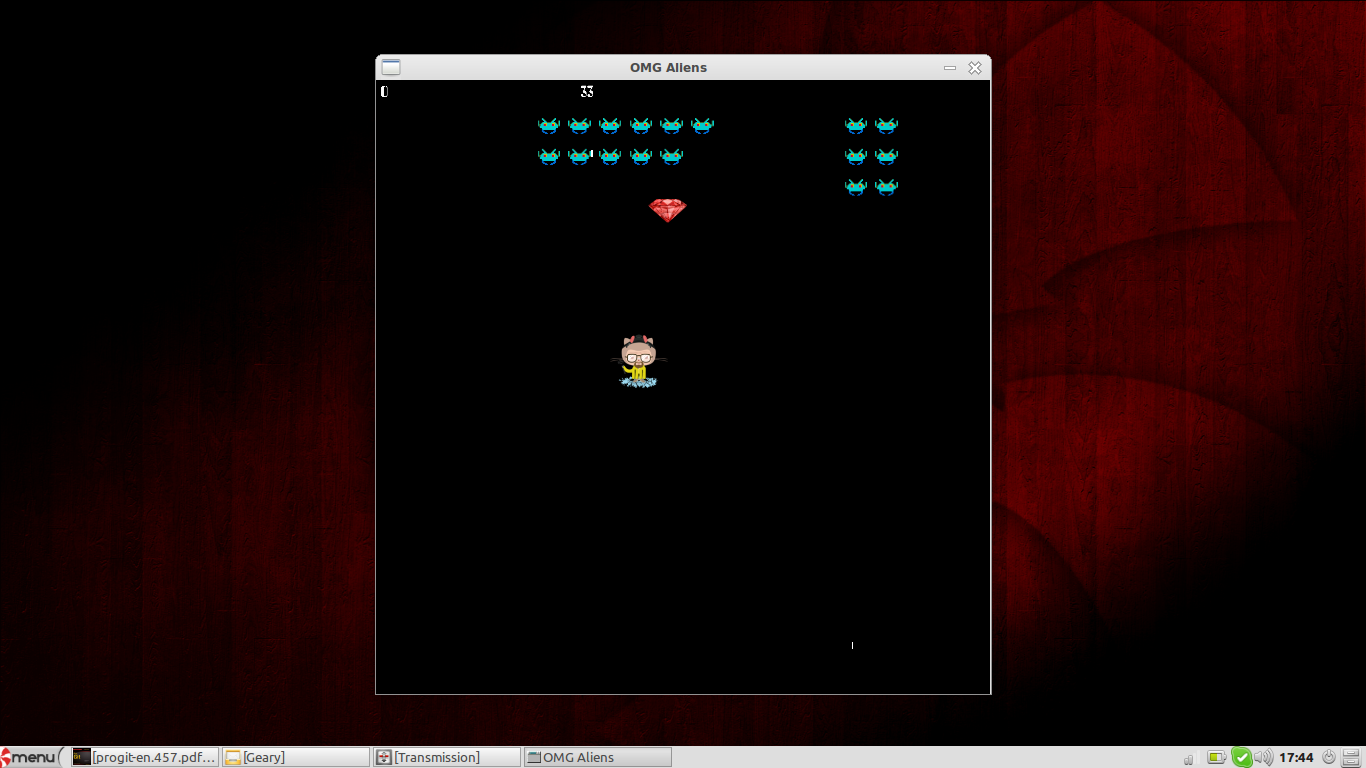This screenshot has height=768, width=1366.
Task: Check the battery status tray icon
Action: 1216,757
